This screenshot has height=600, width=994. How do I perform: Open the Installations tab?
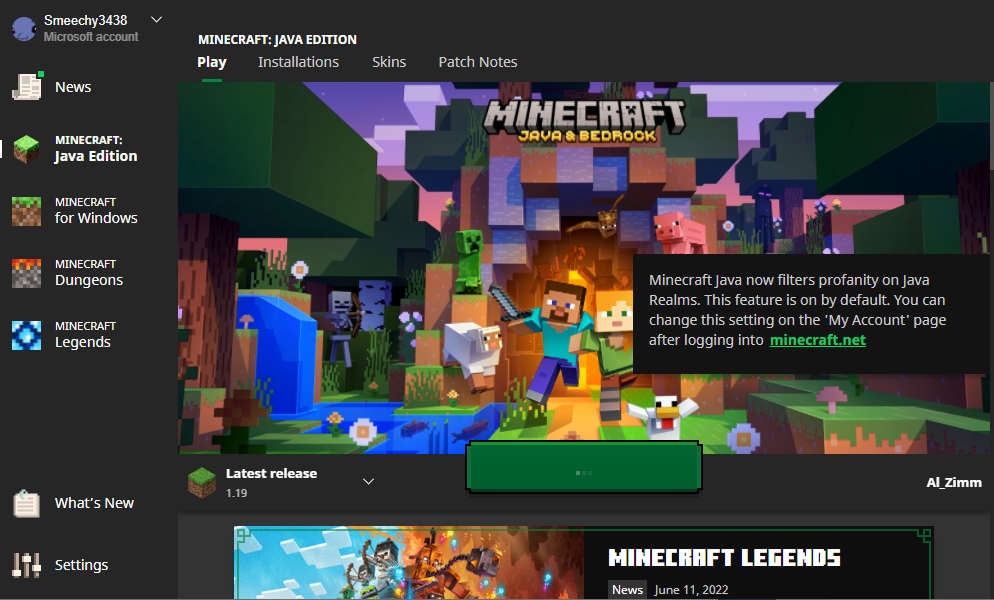tap(298, 62)
